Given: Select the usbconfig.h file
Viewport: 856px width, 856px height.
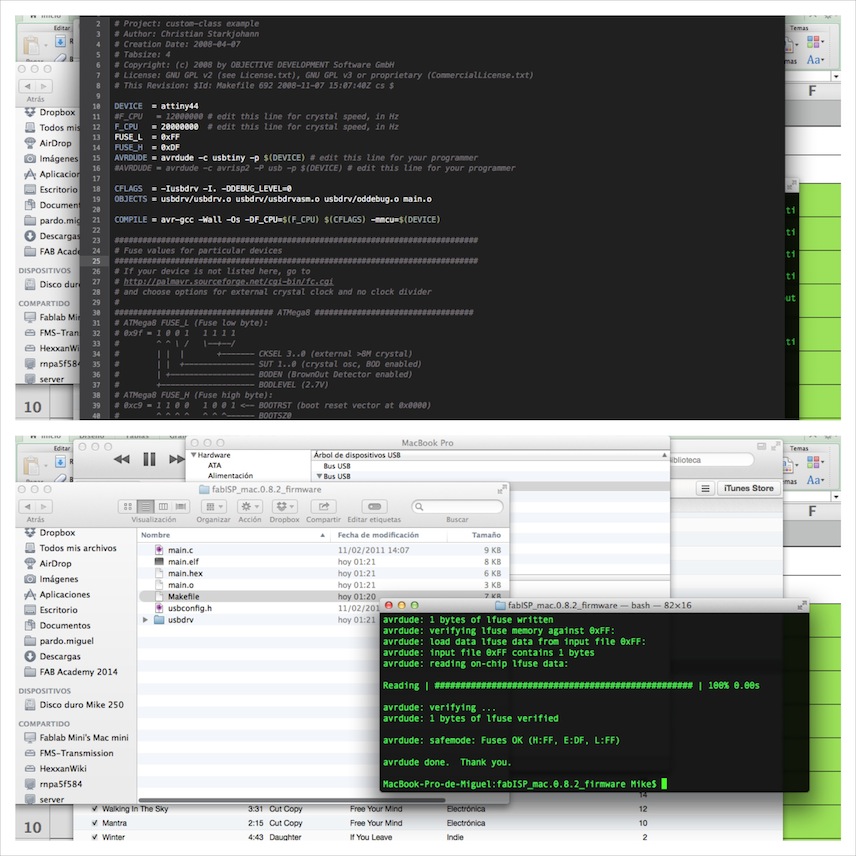Looking at the screenshot, I should (x=259, y=608).
